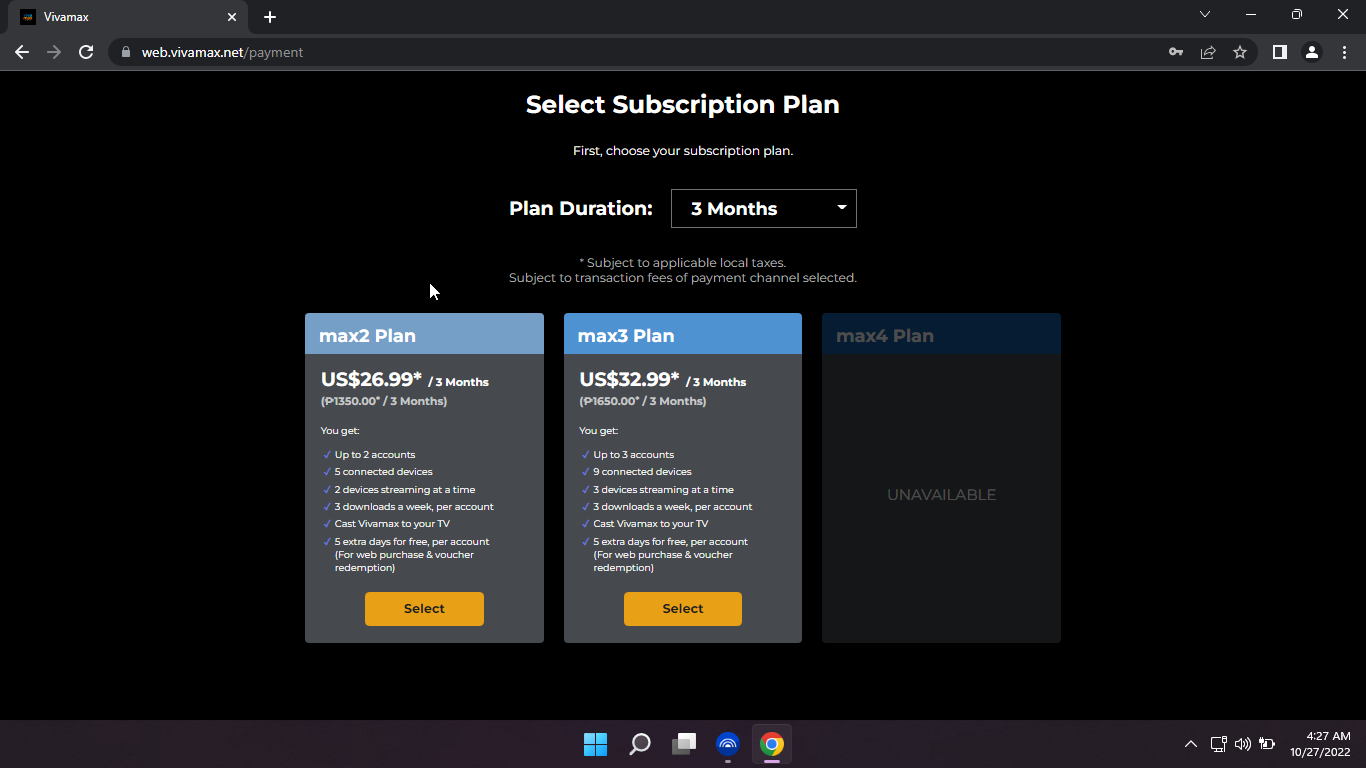1366x768 pixels.
Task: Open a new browser tab
Action: point(270,17)
